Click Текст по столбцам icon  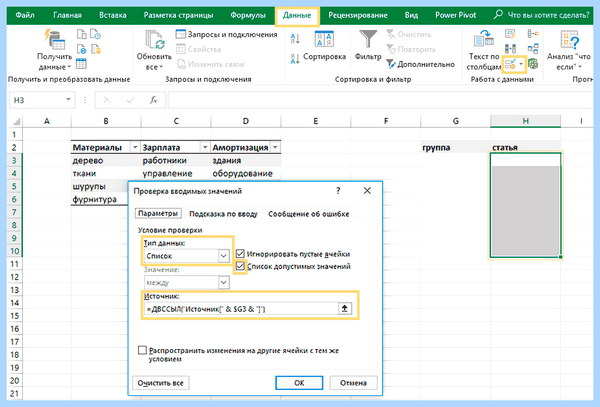[484, 39]
